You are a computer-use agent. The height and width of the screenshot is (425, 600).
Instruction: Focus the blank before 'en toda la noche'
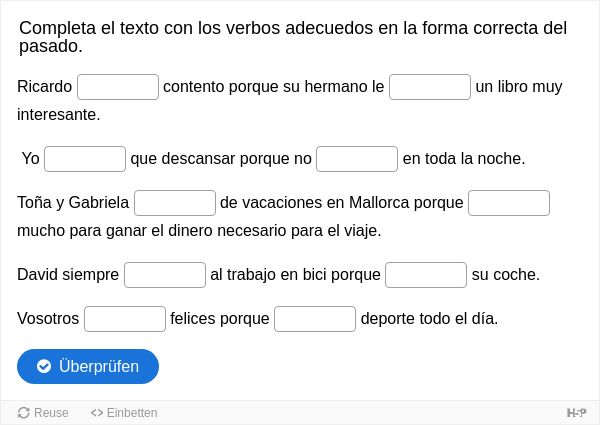357,159
